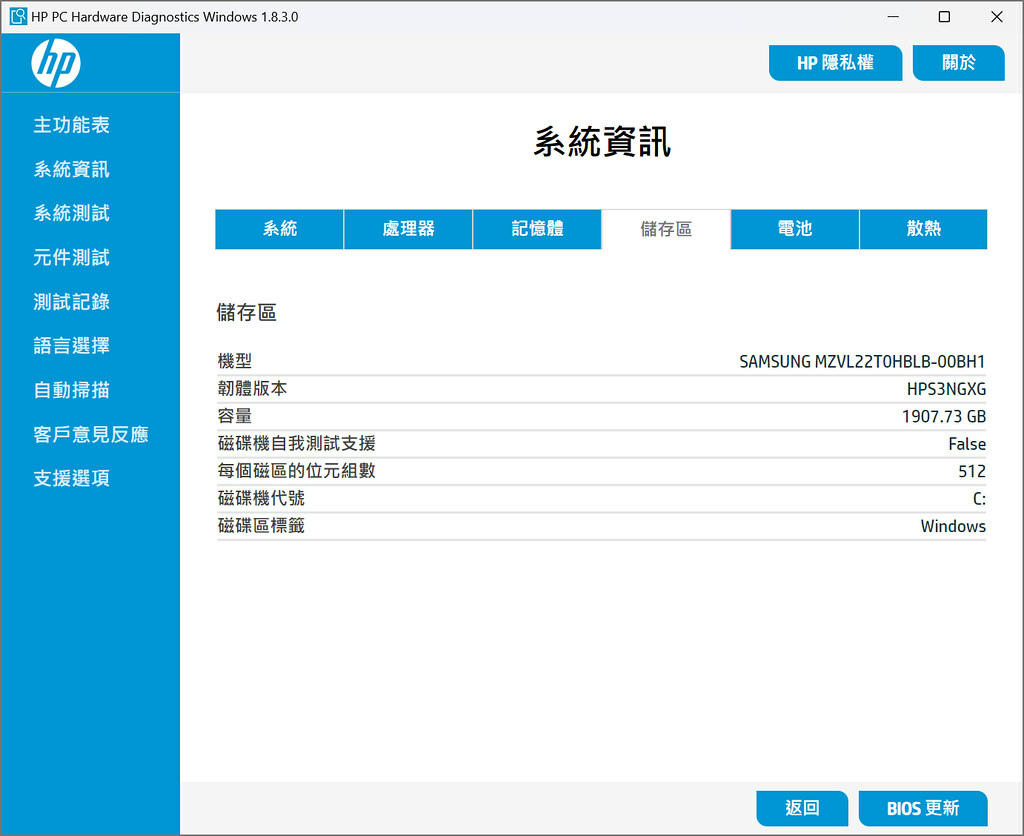Click capacity value 1907.73 GB
The image size is (1024, 836).
click(944, 417)
